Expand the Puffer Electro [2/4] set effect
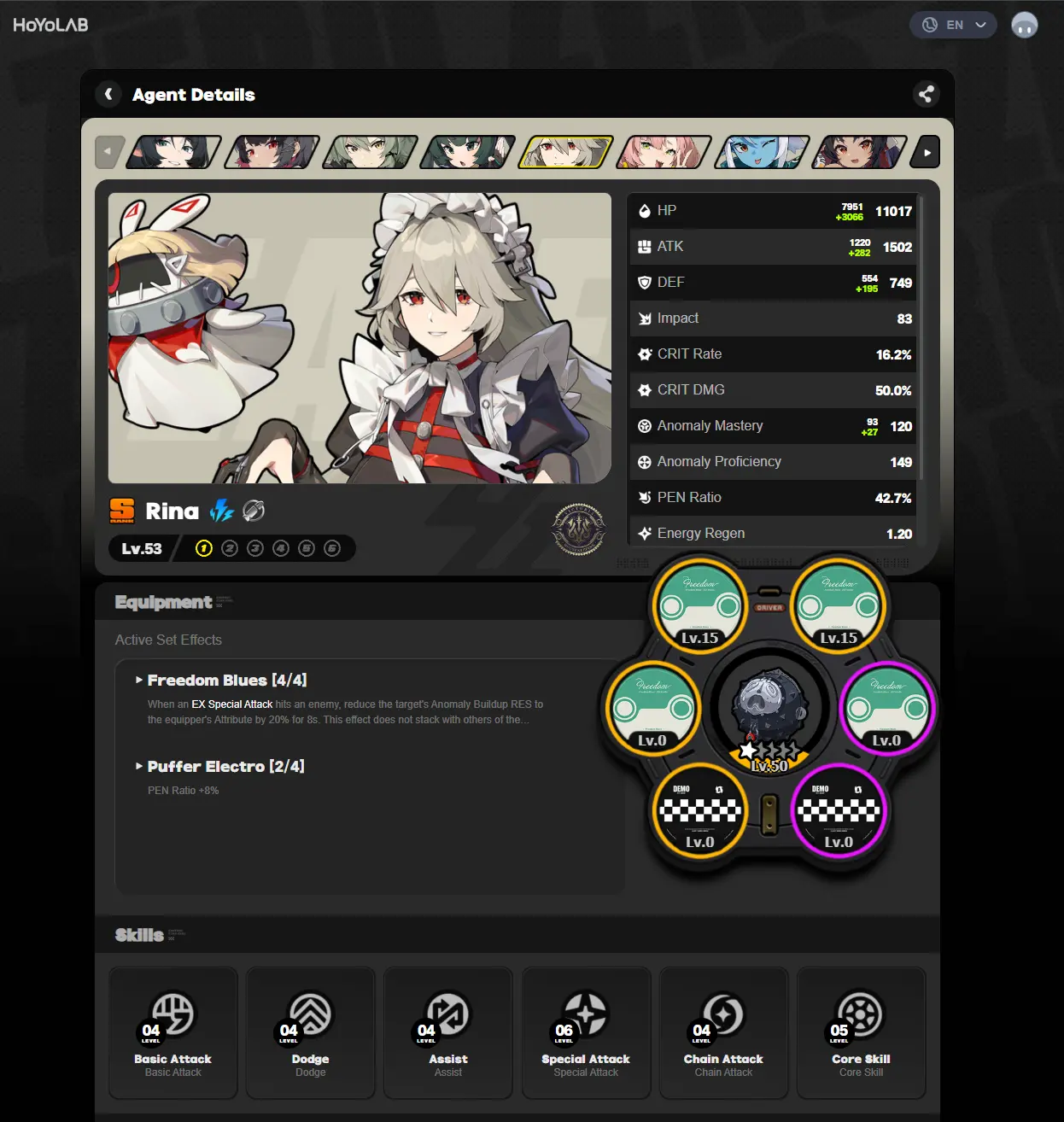The width and height of the screenshot is (1064, 1122). (219, 767)
